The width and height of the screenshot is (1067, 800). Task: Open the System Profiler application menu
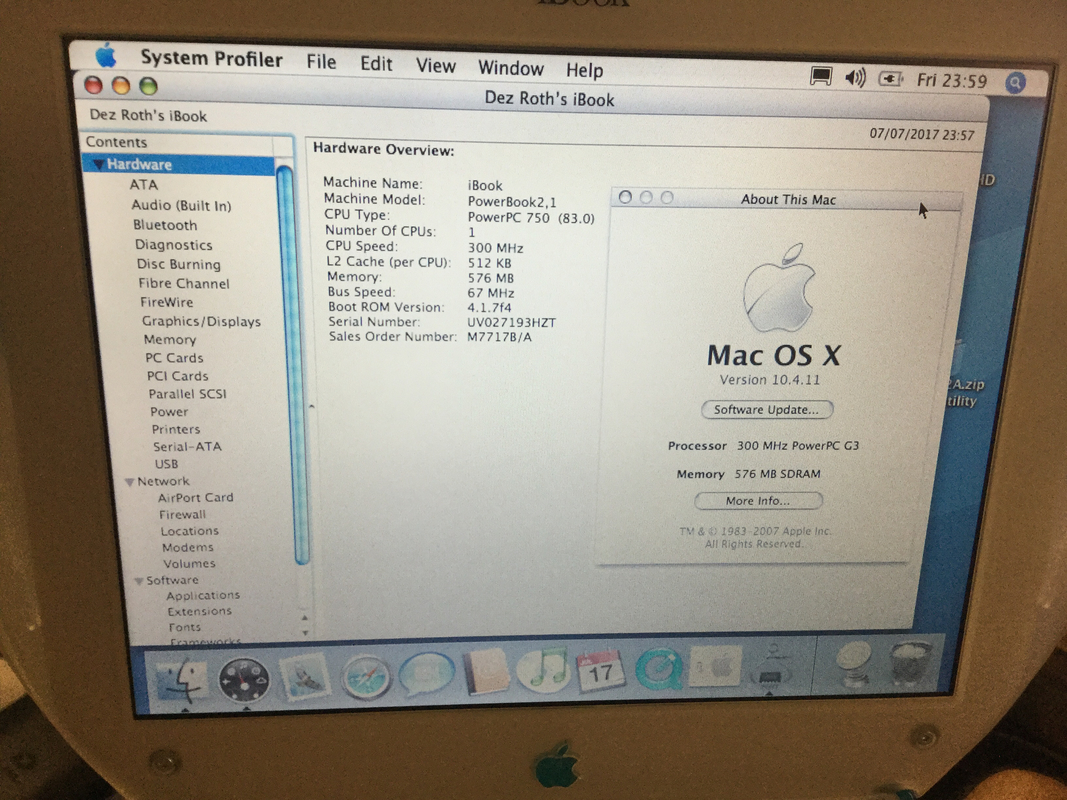[x=211, y=59]
